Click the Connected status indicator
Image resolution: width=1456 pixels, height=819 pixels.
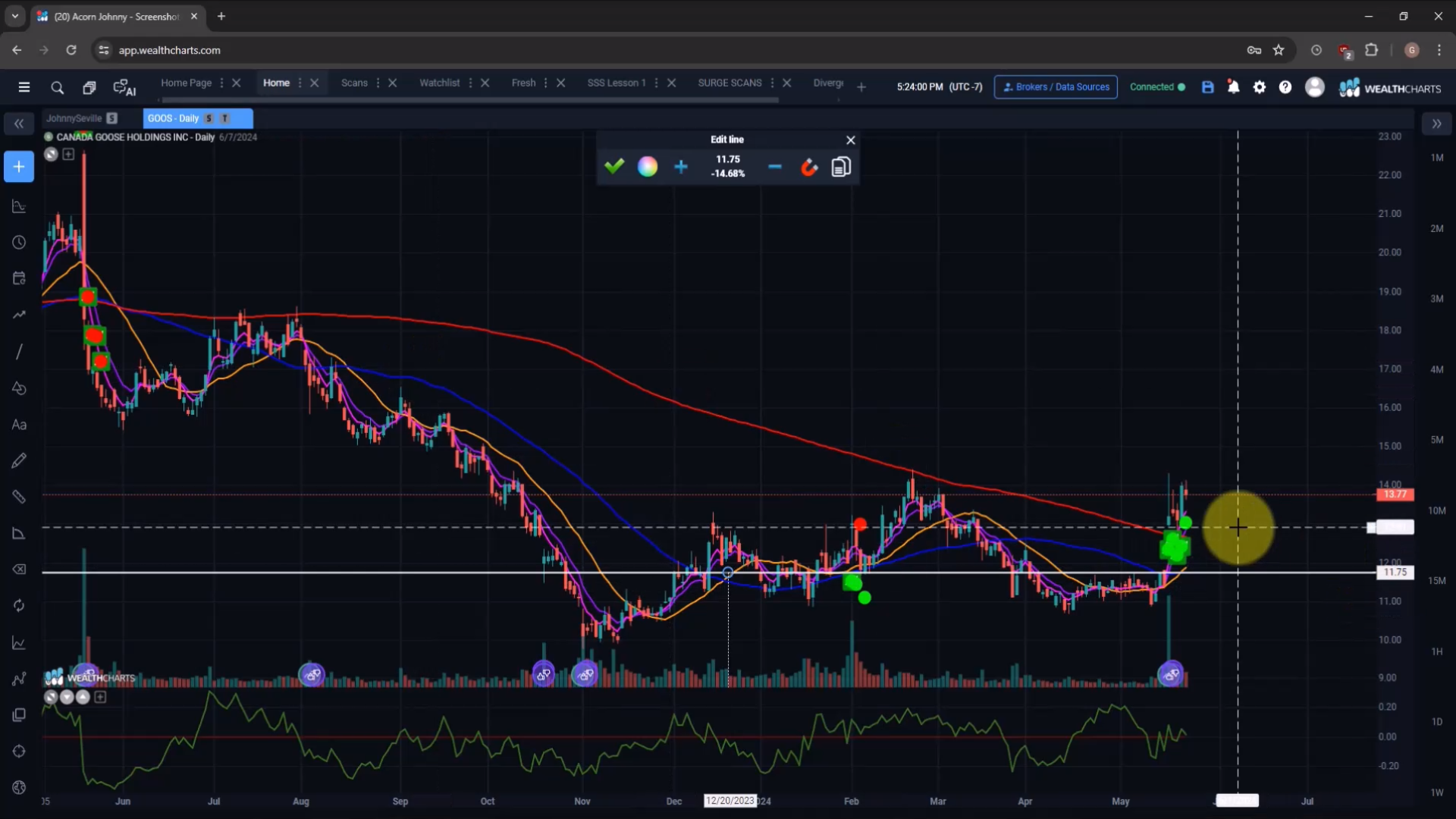pos(1157,87)
